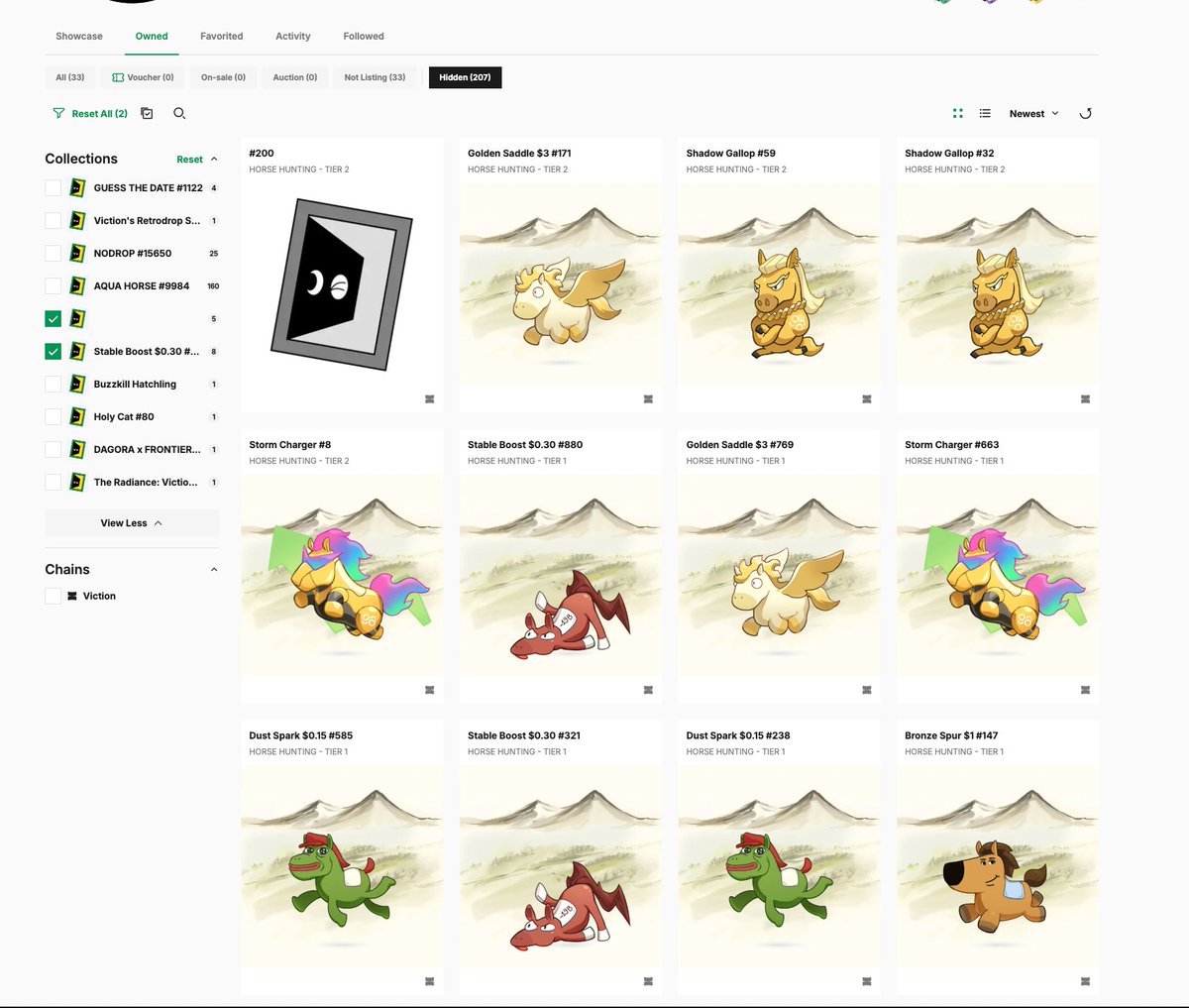
Task: Filter by On-sale (0)
Action: 223,77
